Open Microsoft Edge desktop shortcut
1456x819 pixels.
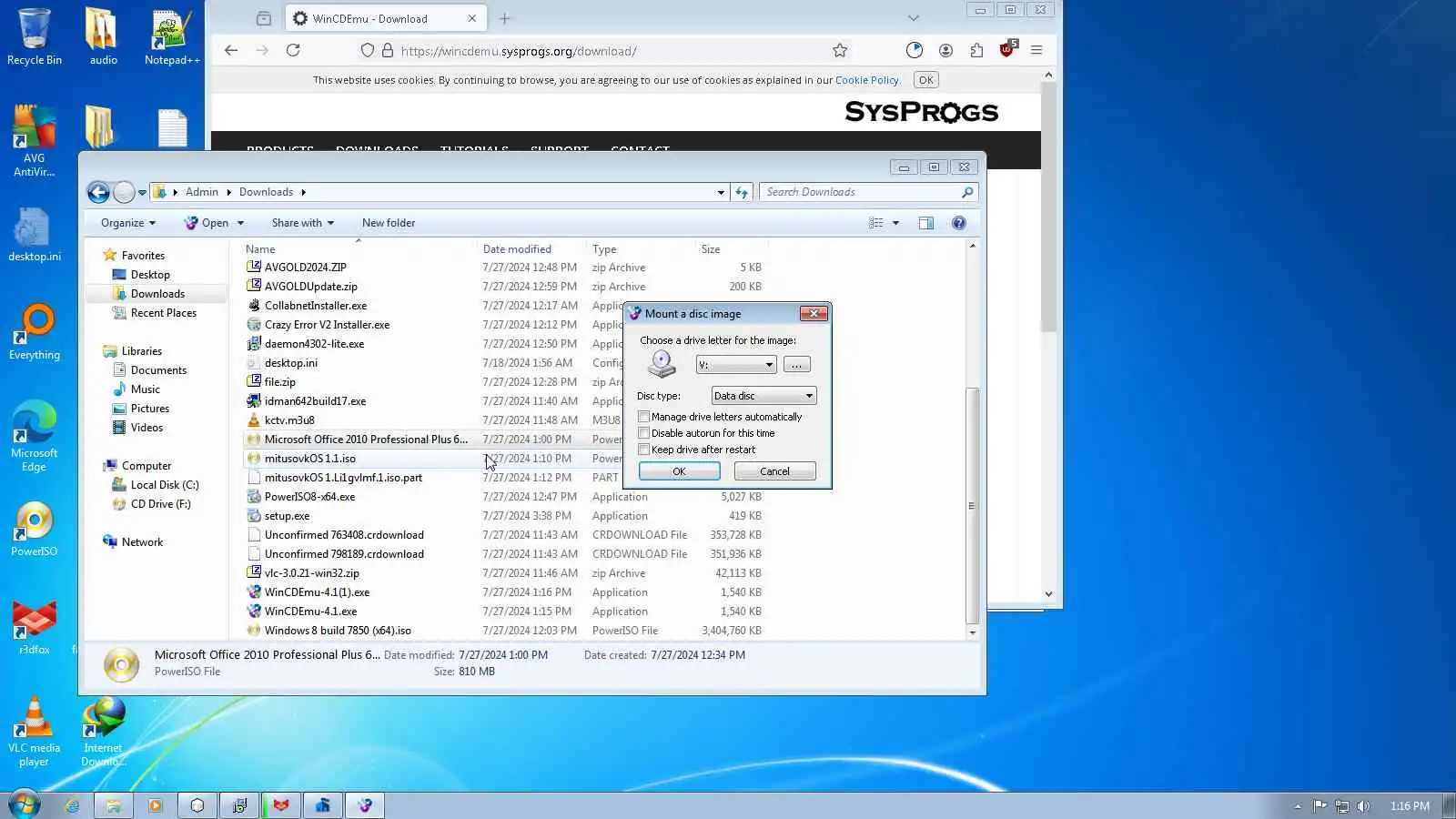(x=34, y=436)
